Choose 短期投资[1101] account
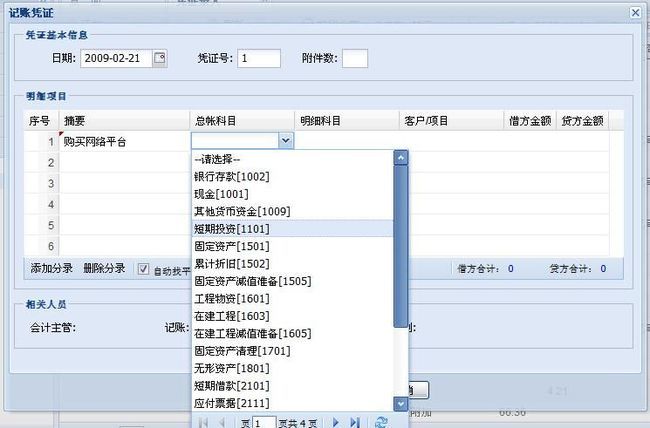 292,229
